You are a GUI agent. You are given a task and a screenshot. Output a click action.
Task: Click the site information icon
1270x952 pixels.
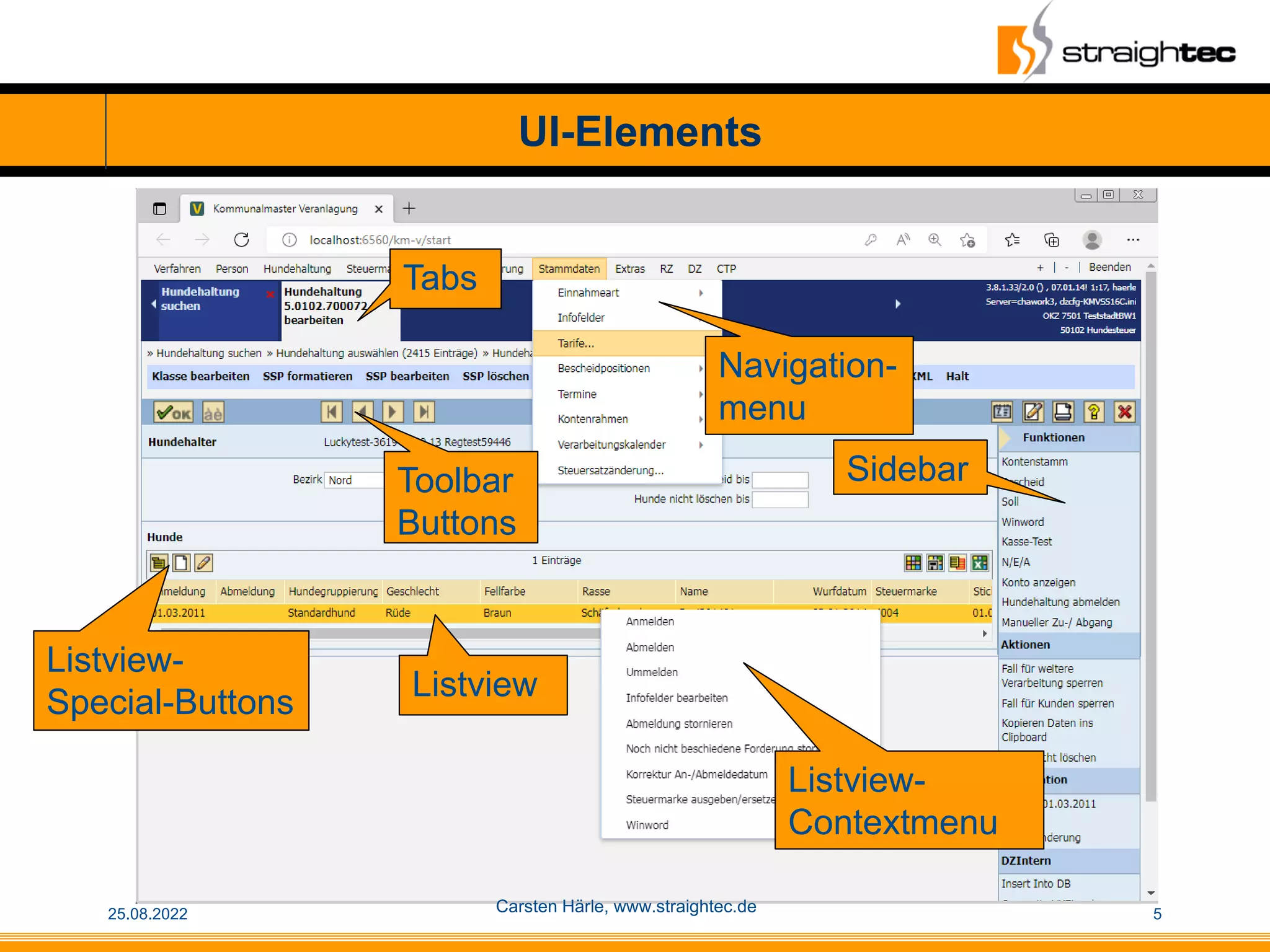(x=290, y=240)
